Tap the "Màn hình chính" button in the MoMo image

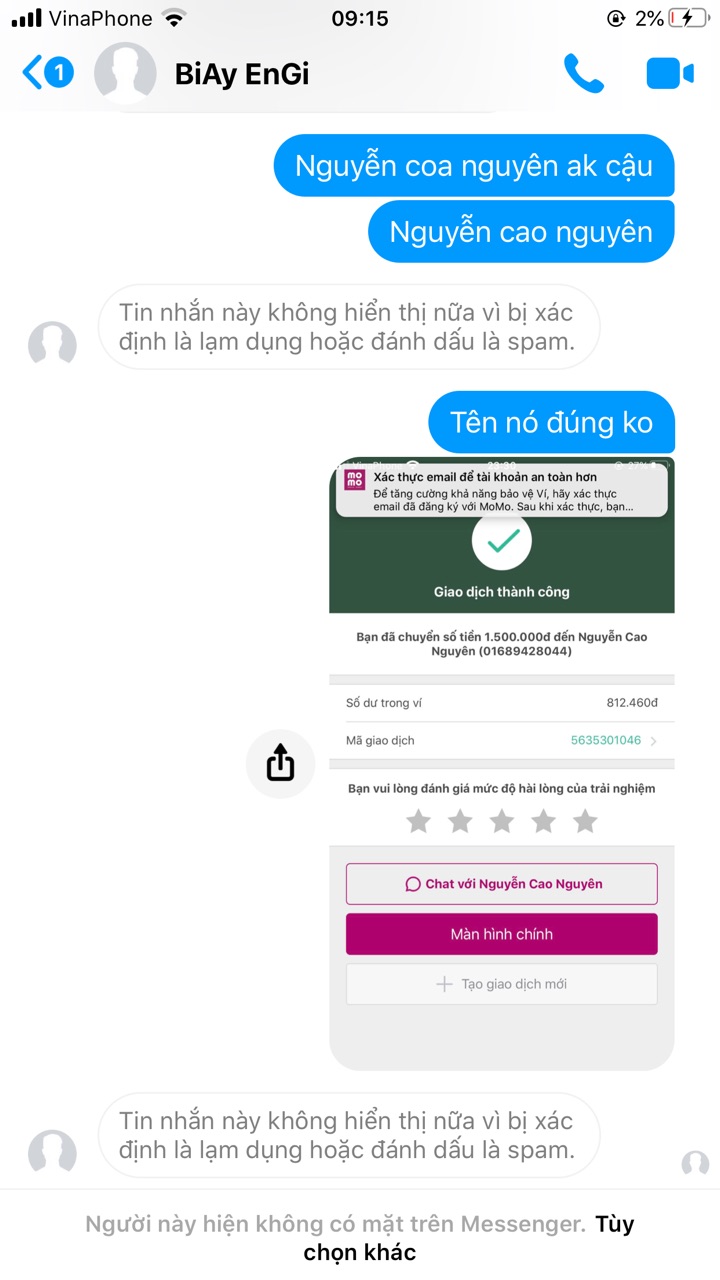502,934
